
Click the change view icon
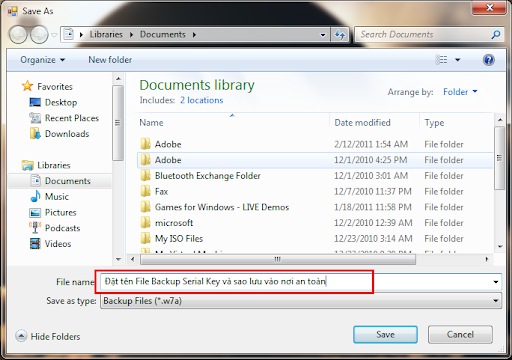coord(442,60)
